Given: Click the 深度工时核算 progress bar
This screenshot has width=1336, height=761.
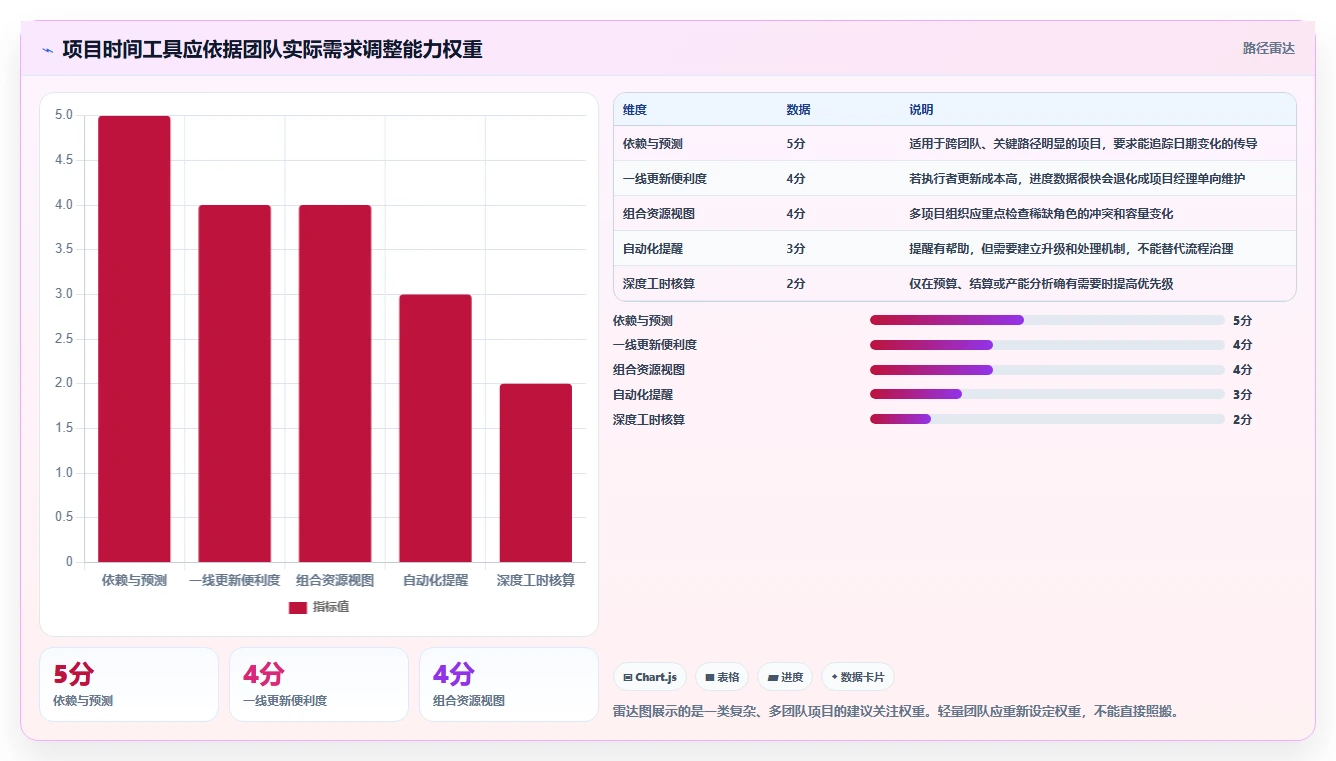Looking at the screenshot, I should (x=1047, y=419).
